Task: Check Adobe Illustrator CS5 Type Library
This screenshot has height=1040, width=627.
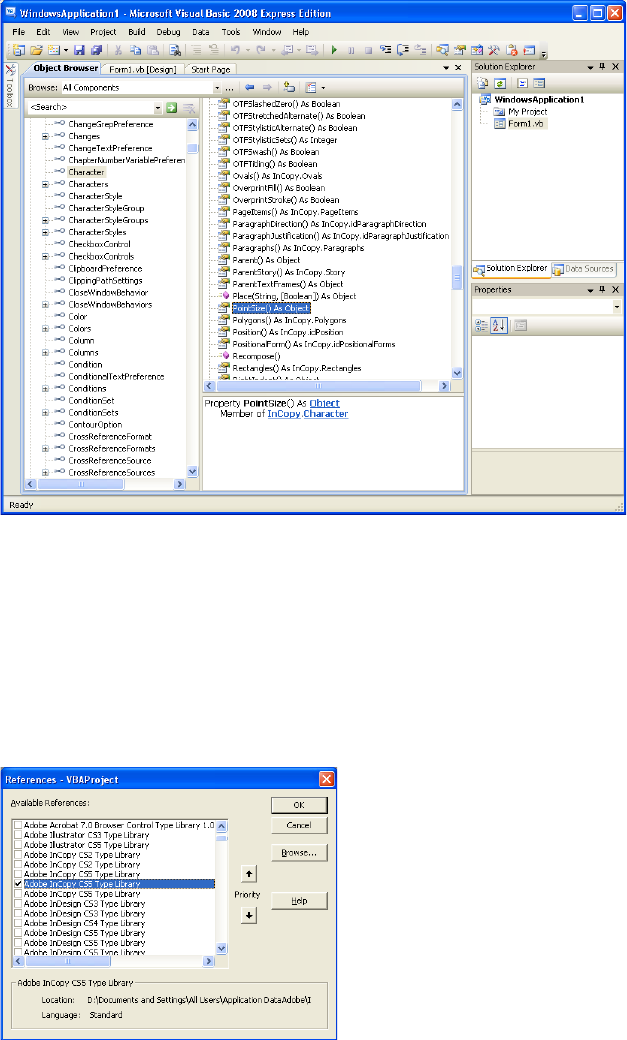Action: [18, 845]
